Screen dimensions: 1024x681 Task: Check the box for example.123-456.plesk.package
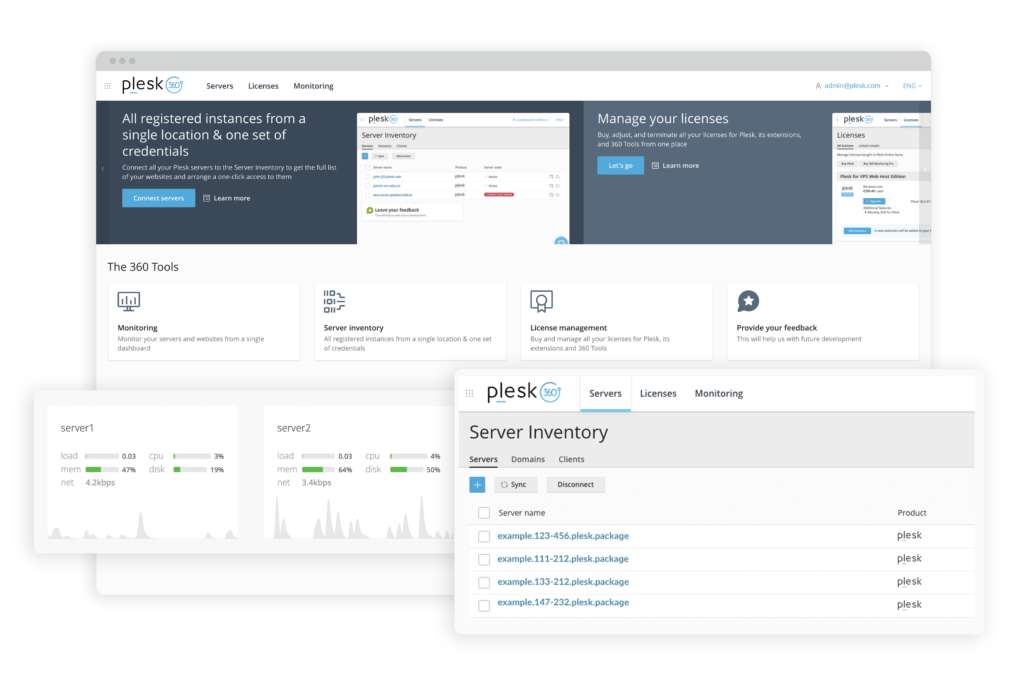pos(484,536)
